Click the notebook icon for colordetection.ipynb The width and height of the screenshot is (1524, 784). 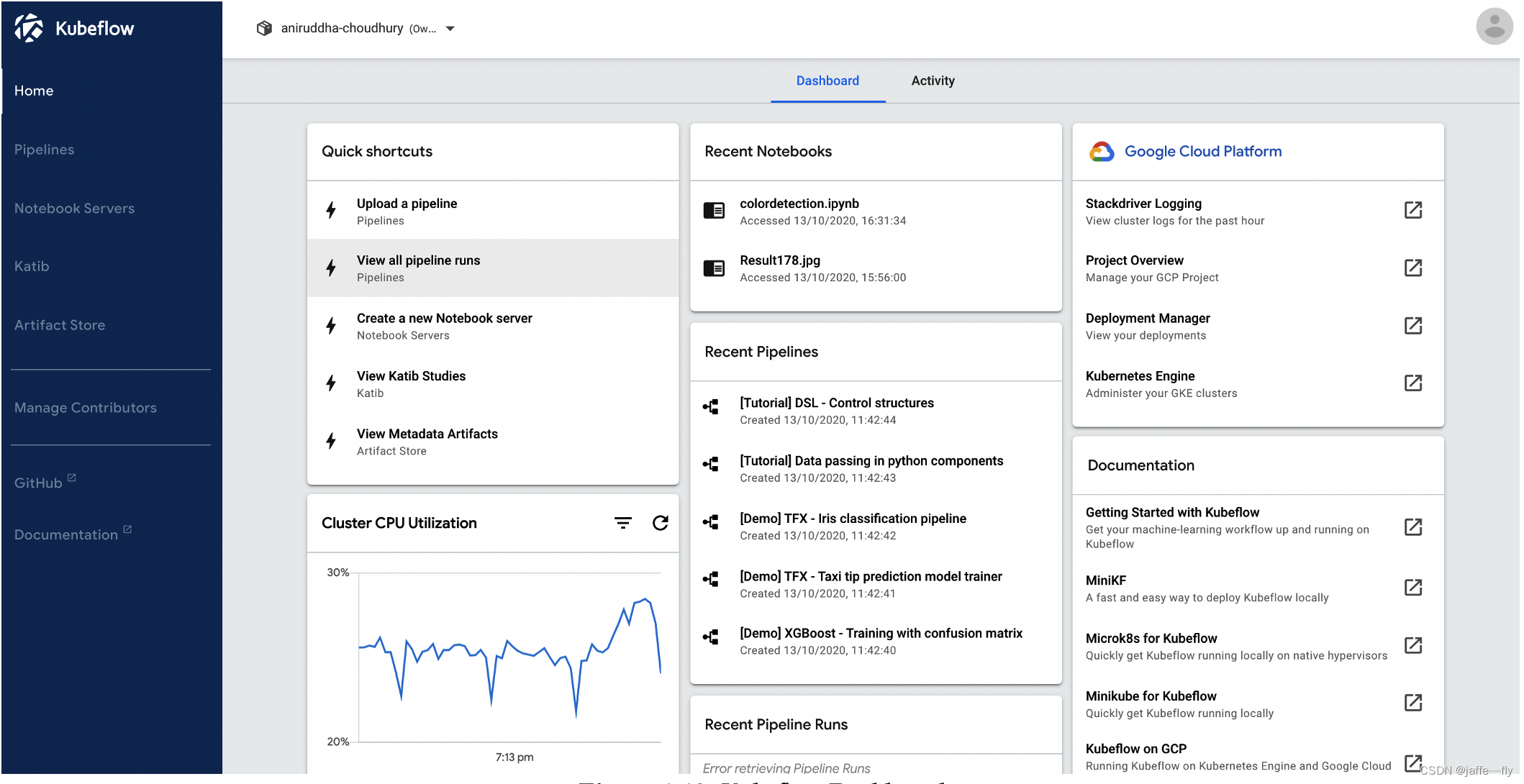714,210
